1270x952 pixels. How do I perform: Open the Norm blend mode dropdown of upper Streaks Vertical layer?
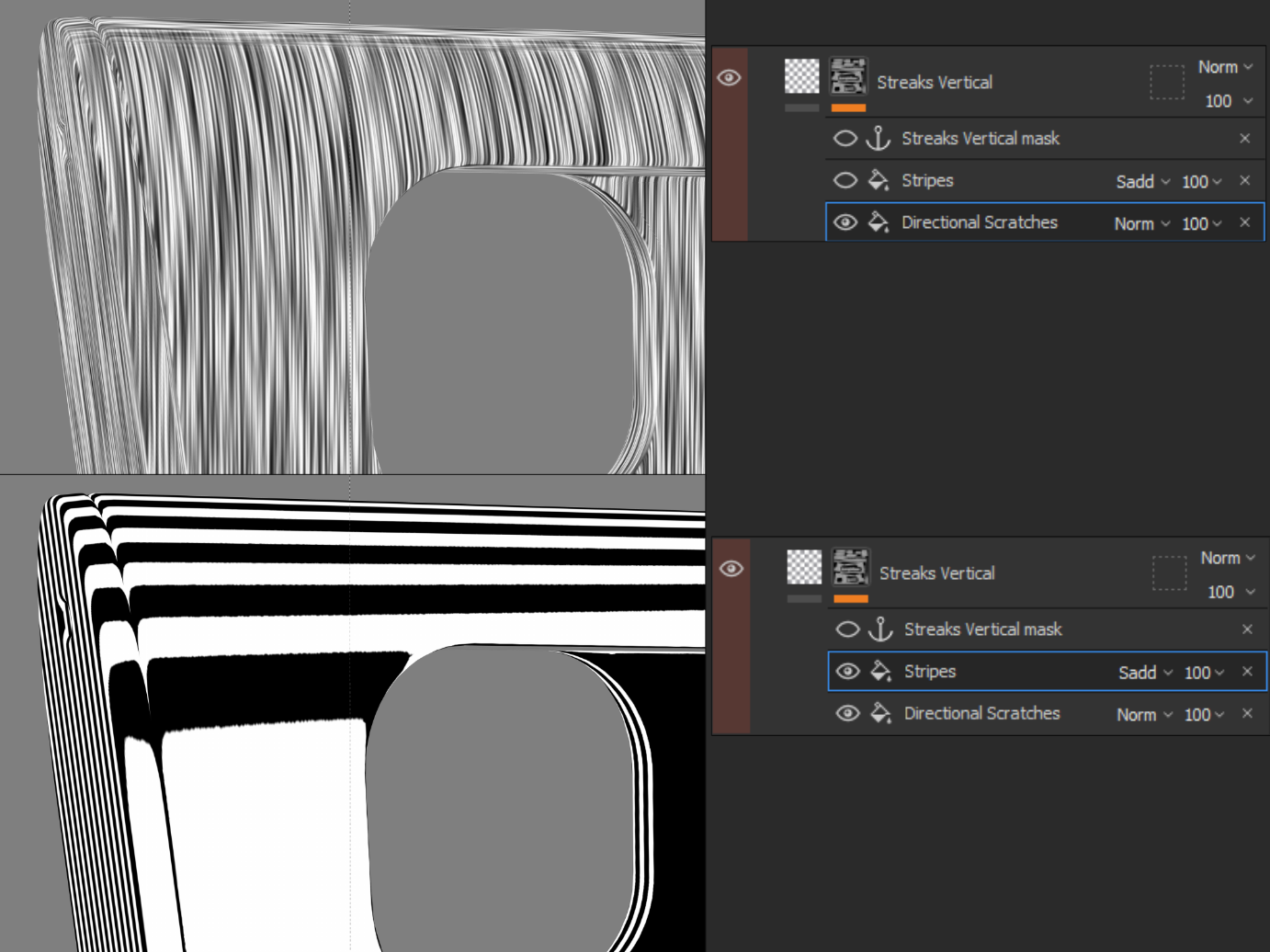click(x=1225, y=67)
